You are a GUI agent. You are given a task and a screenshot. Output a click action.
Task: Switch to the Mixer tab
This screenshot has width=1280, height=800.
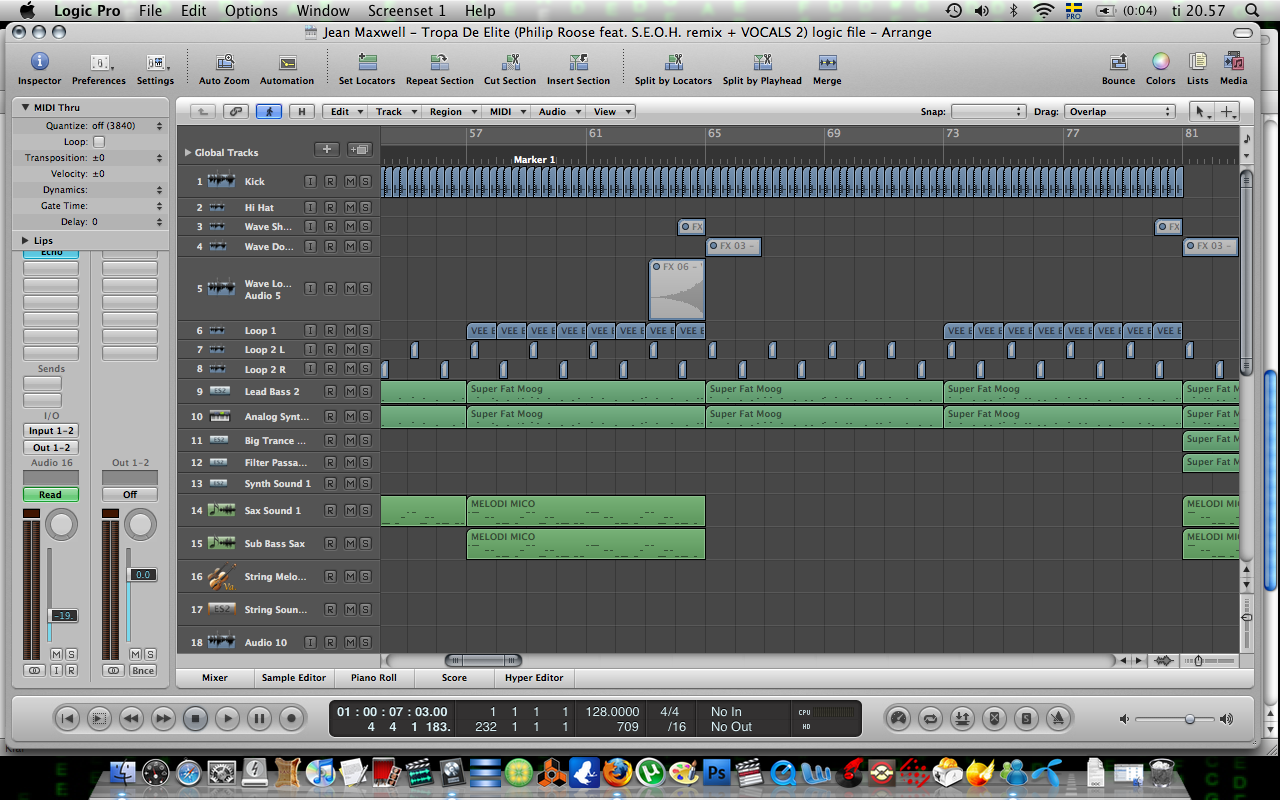tap(215, 677)
